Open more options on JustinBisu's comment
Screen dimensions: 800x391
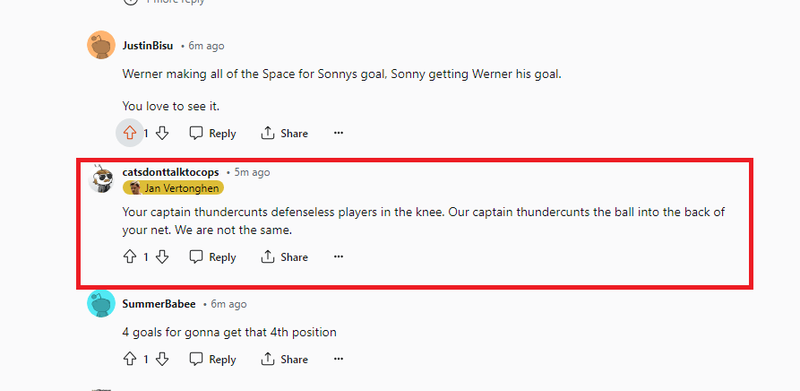338,133
